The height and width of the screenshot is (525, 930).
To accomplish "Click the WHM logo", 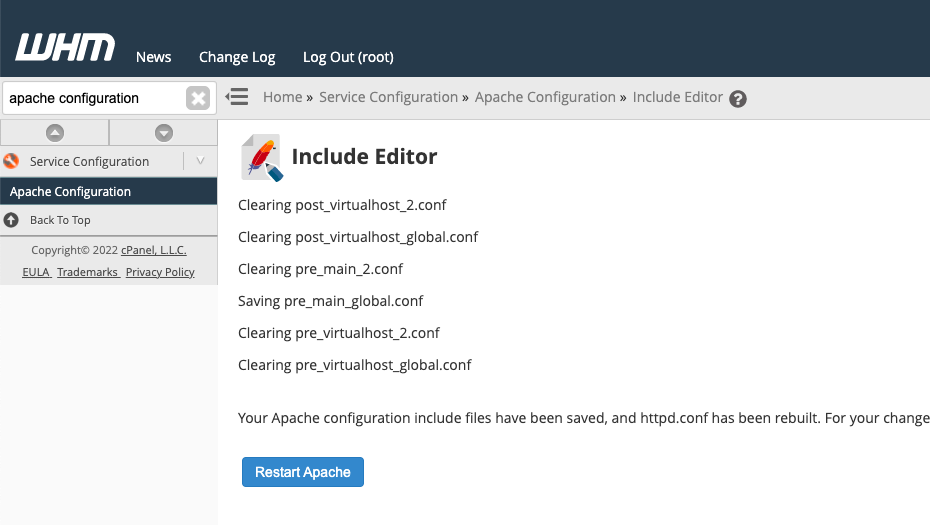I will tap(65, 47).
